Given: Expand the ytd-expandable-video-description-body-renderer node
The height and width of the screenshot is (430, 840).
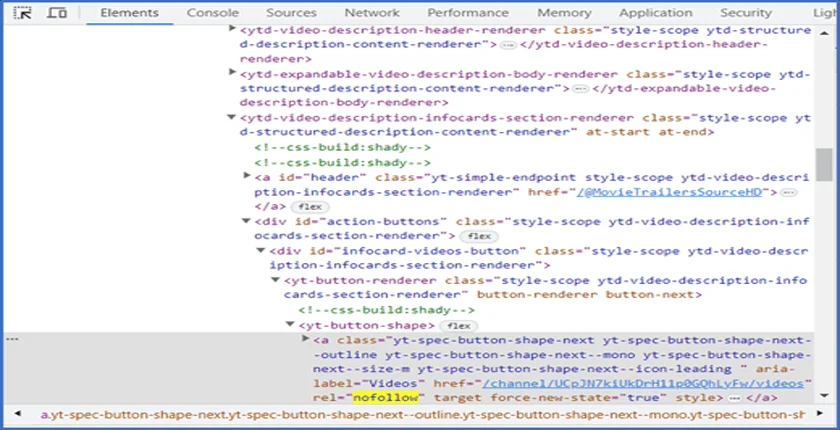Looking at the screenshot, I should click(232, 72).
